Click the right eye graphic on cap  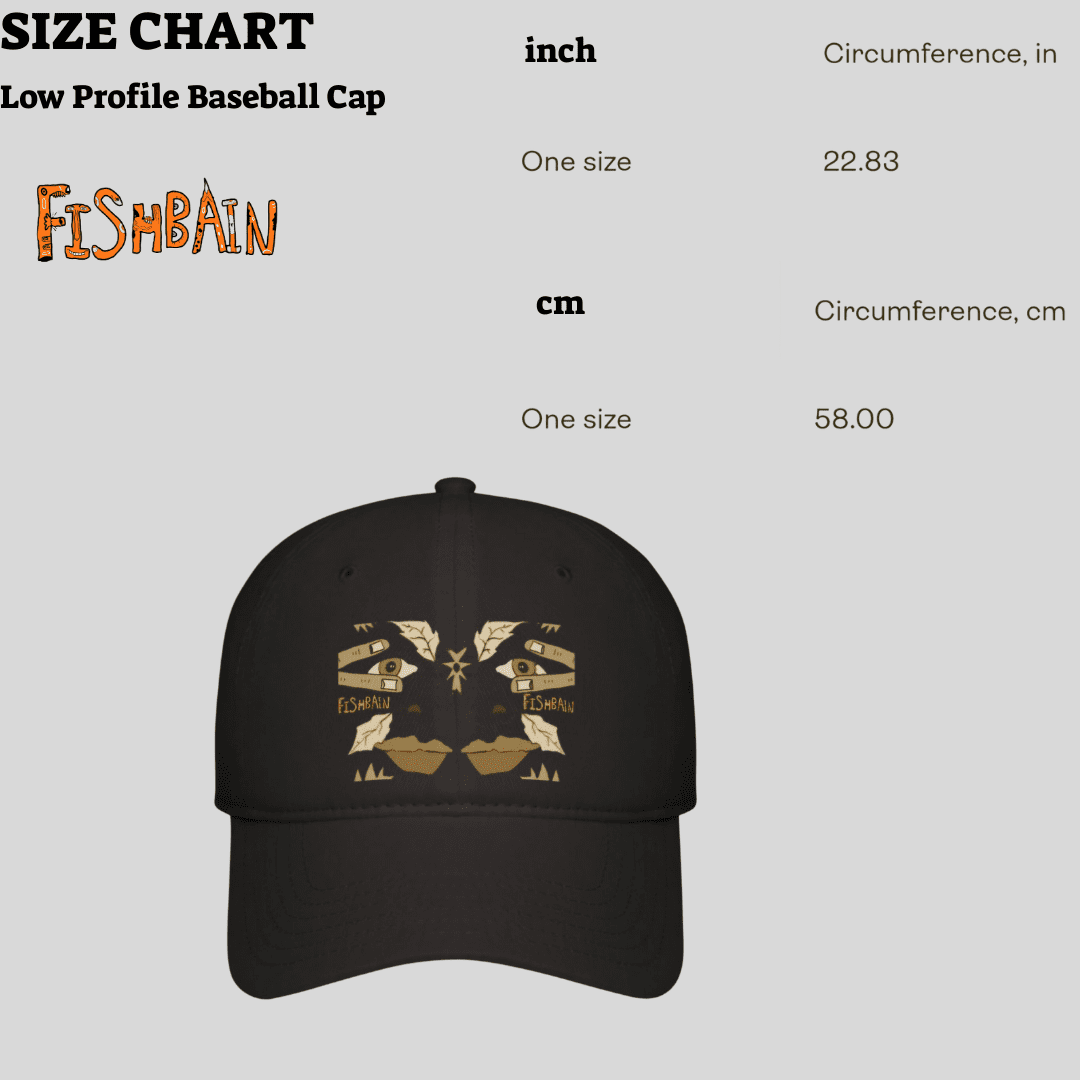[x=520, y=667]
